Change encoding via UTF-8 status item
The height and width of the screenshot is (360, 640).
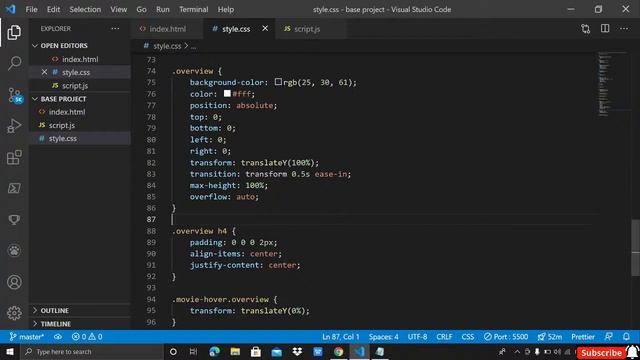click(x=417, y=337)
